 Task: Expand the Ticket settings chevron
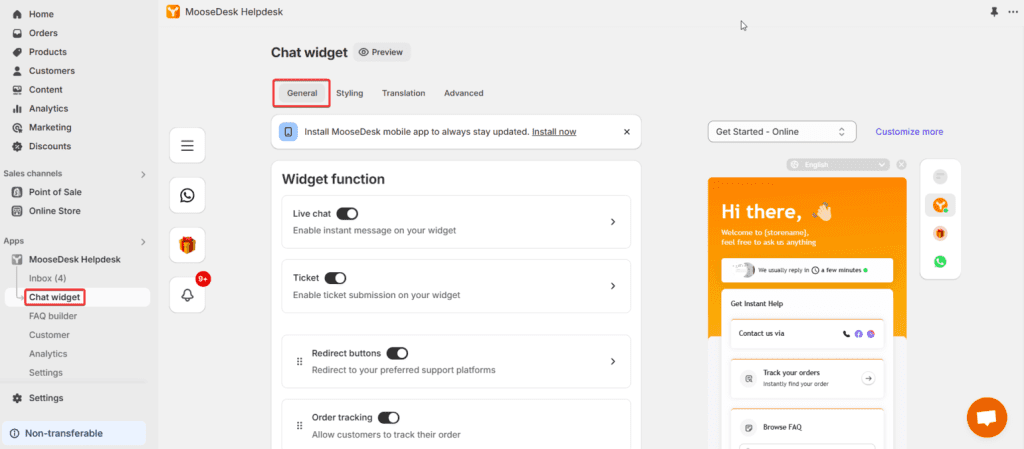point(613,286)
